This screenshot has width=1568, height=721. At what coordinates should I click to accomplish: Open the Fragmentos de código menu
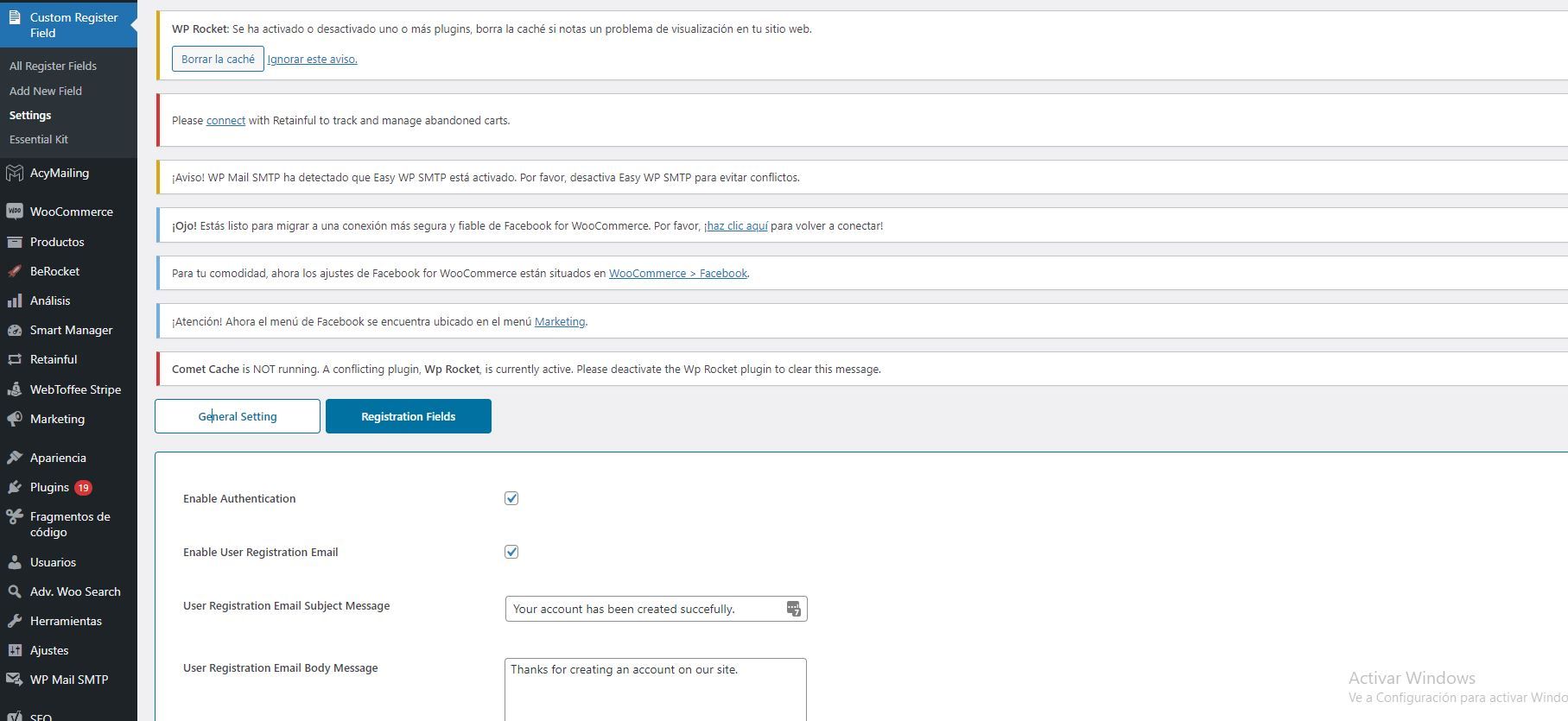point(68,524)
